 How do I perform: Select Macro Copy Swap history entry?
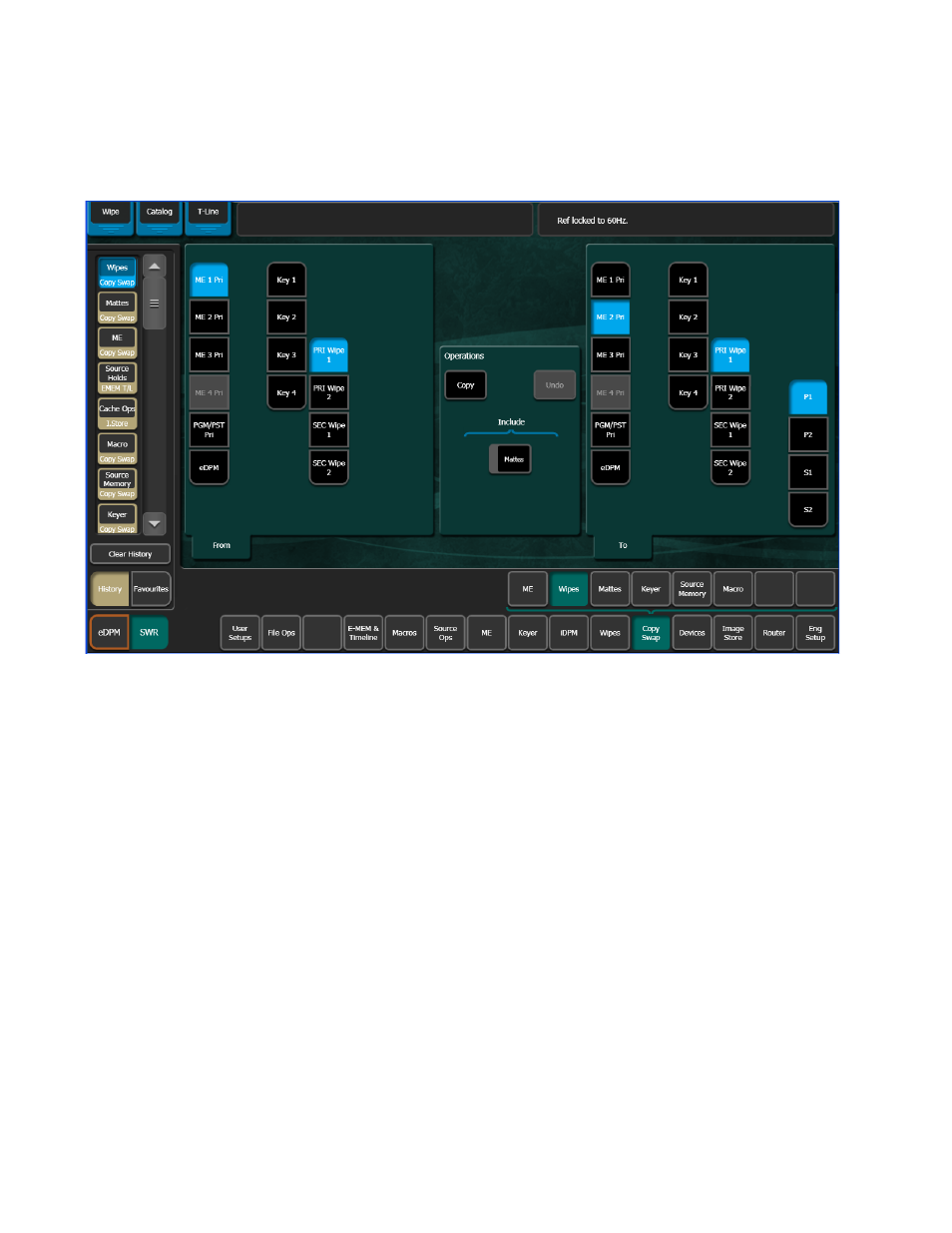point(117,449)
